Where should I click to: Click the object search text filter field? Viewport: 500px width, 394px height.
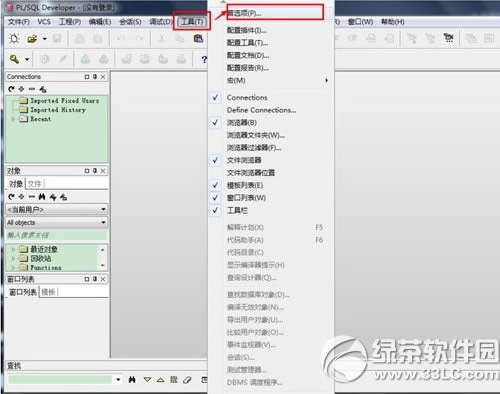click(x=57, y=235)
